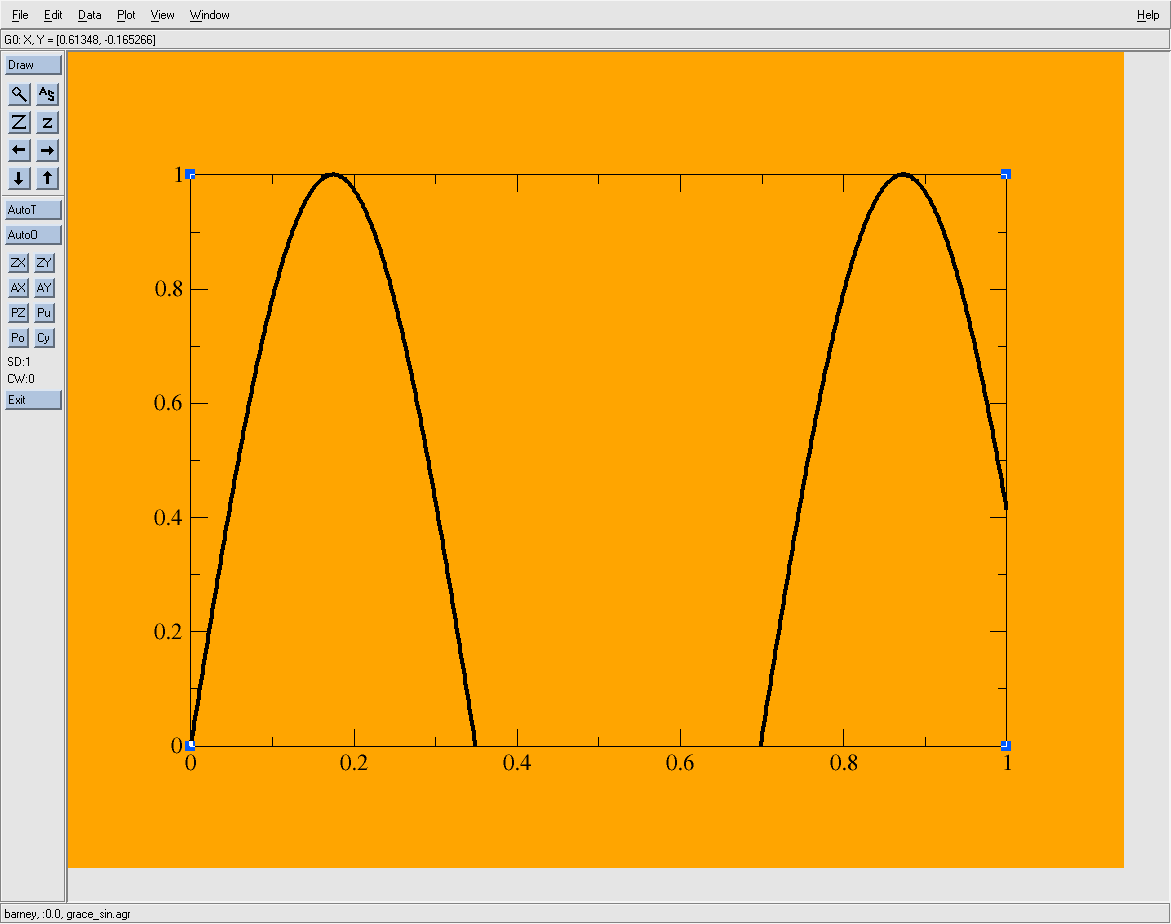Click the top-left blue graph handle

190,174
